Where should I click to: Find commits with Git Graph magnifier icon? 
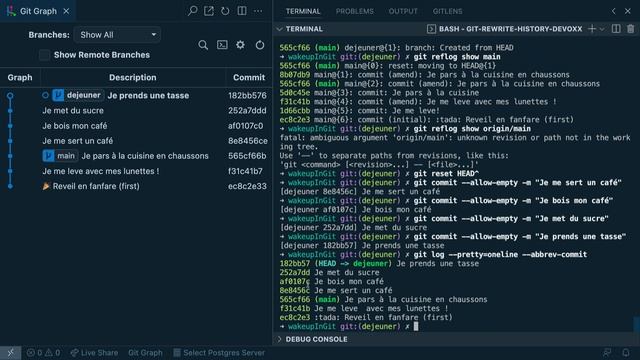tap(203, 45)
